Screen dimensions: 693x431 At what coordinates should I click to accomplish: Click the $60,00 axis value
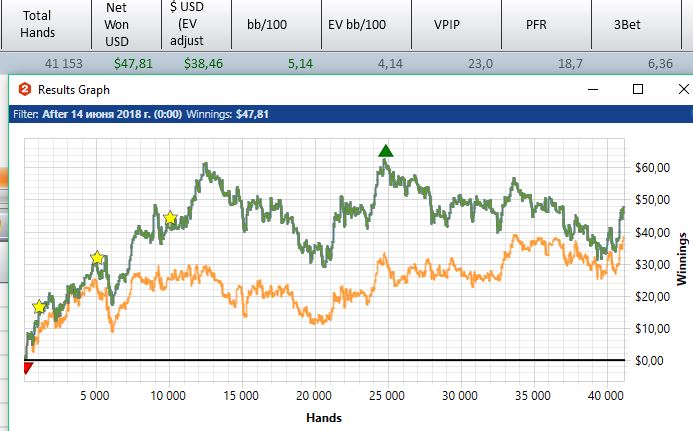tap(652, 168)
